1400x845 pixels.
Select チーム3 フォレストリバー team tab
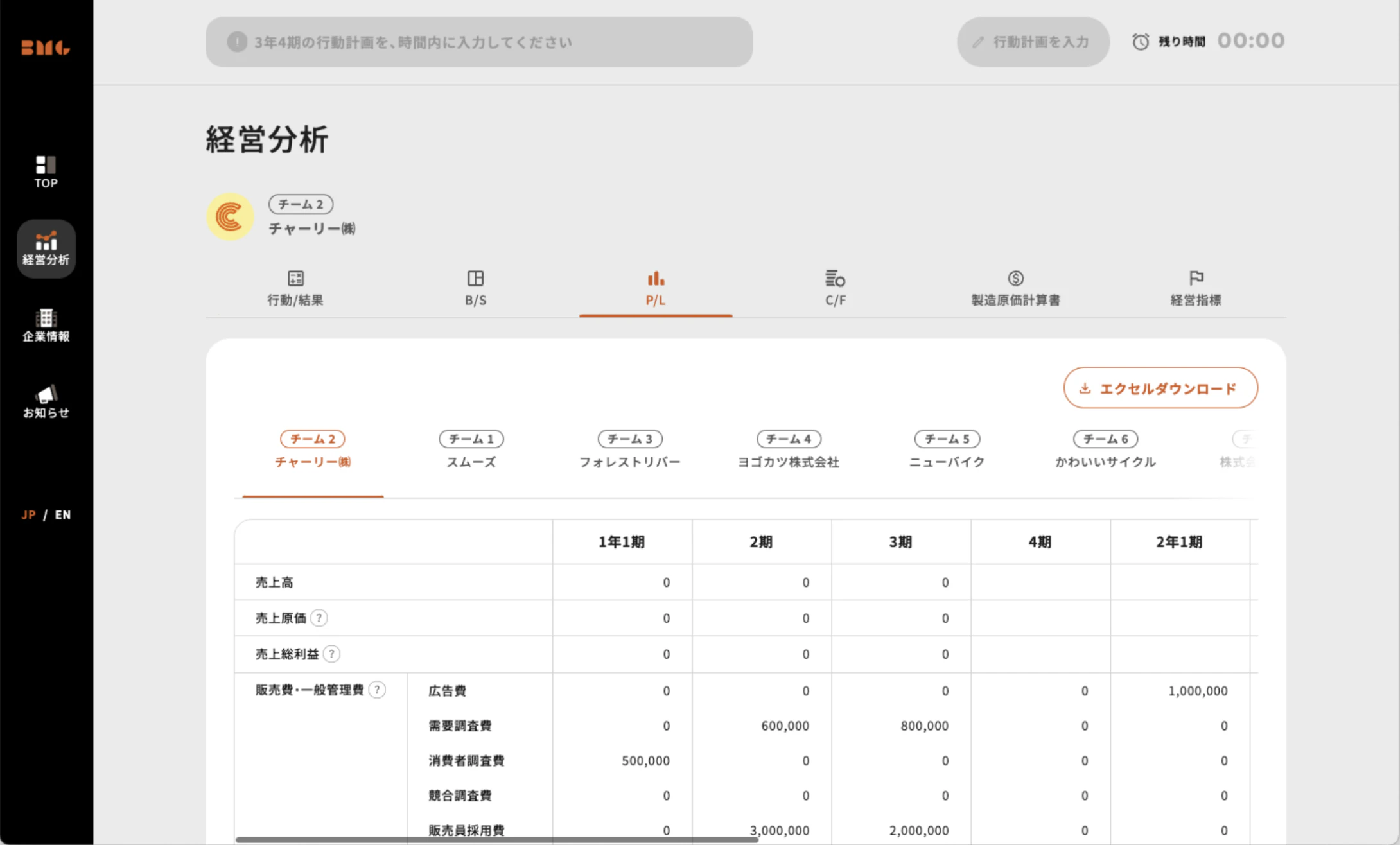(630, 450)
